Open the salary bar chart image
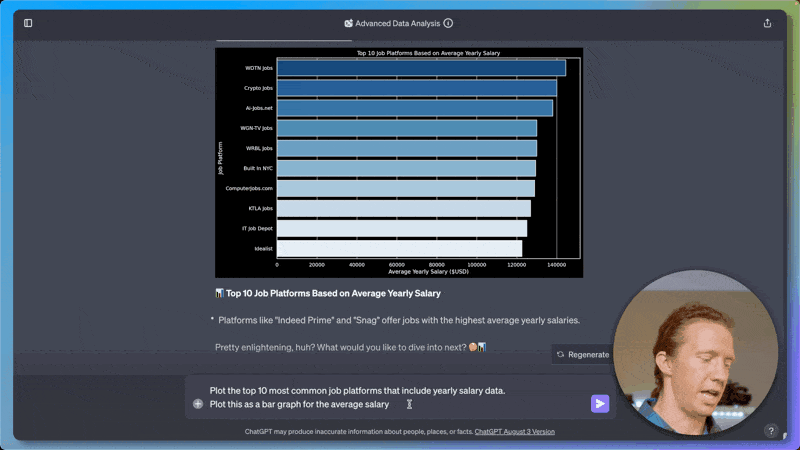The width and height of the screenshot is (800, 450). [399, 163]
